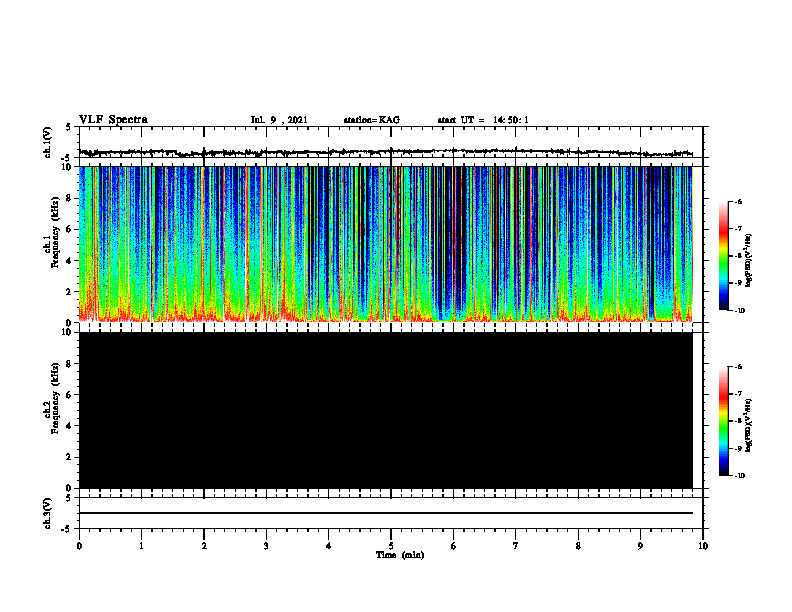Click inside the ch.1 colored spectrogram

click(x=386, y=244)
